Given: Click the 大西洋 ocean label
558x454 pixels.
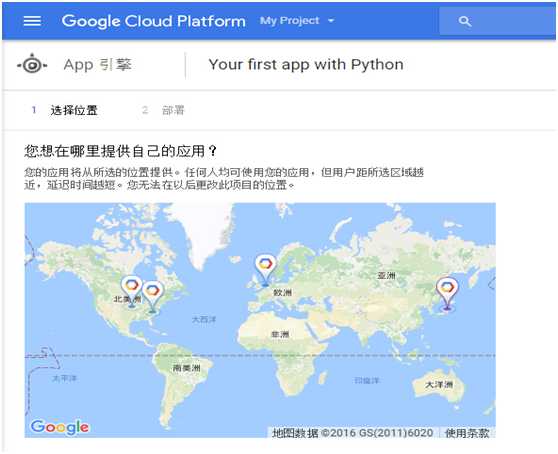Looking at the screenshot, I should coord(204,319).
